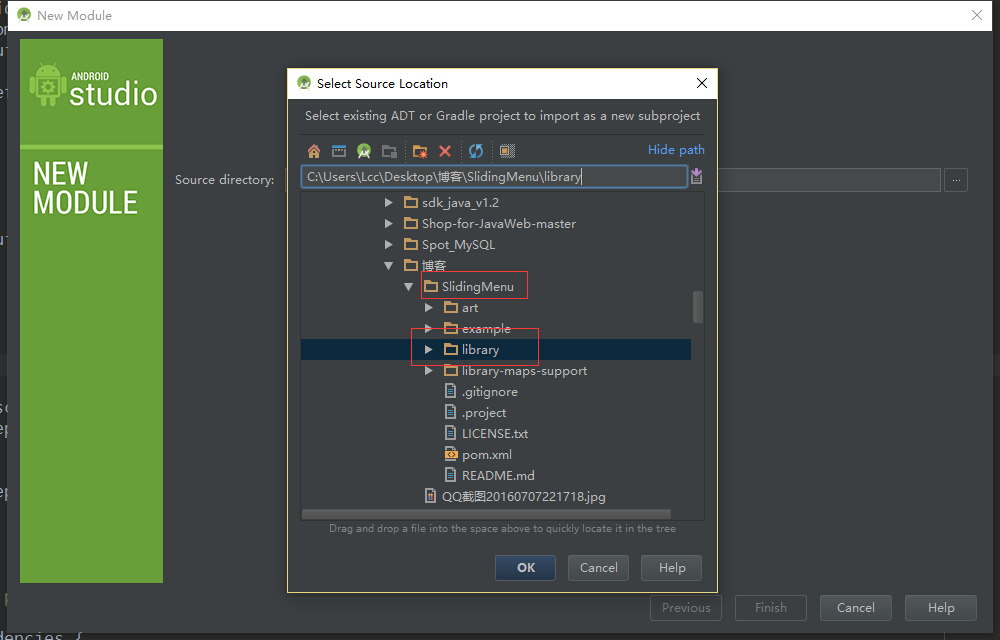Edit the path text field

494,177
